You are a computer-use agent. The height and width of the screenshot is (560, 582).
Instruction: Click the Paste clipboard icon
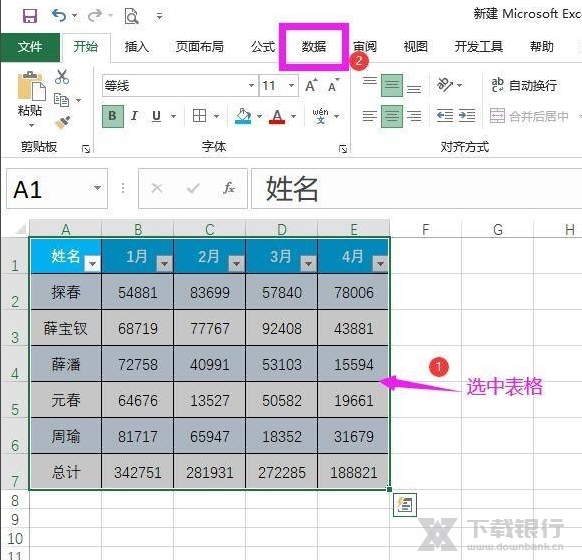[x=31, y=86]
